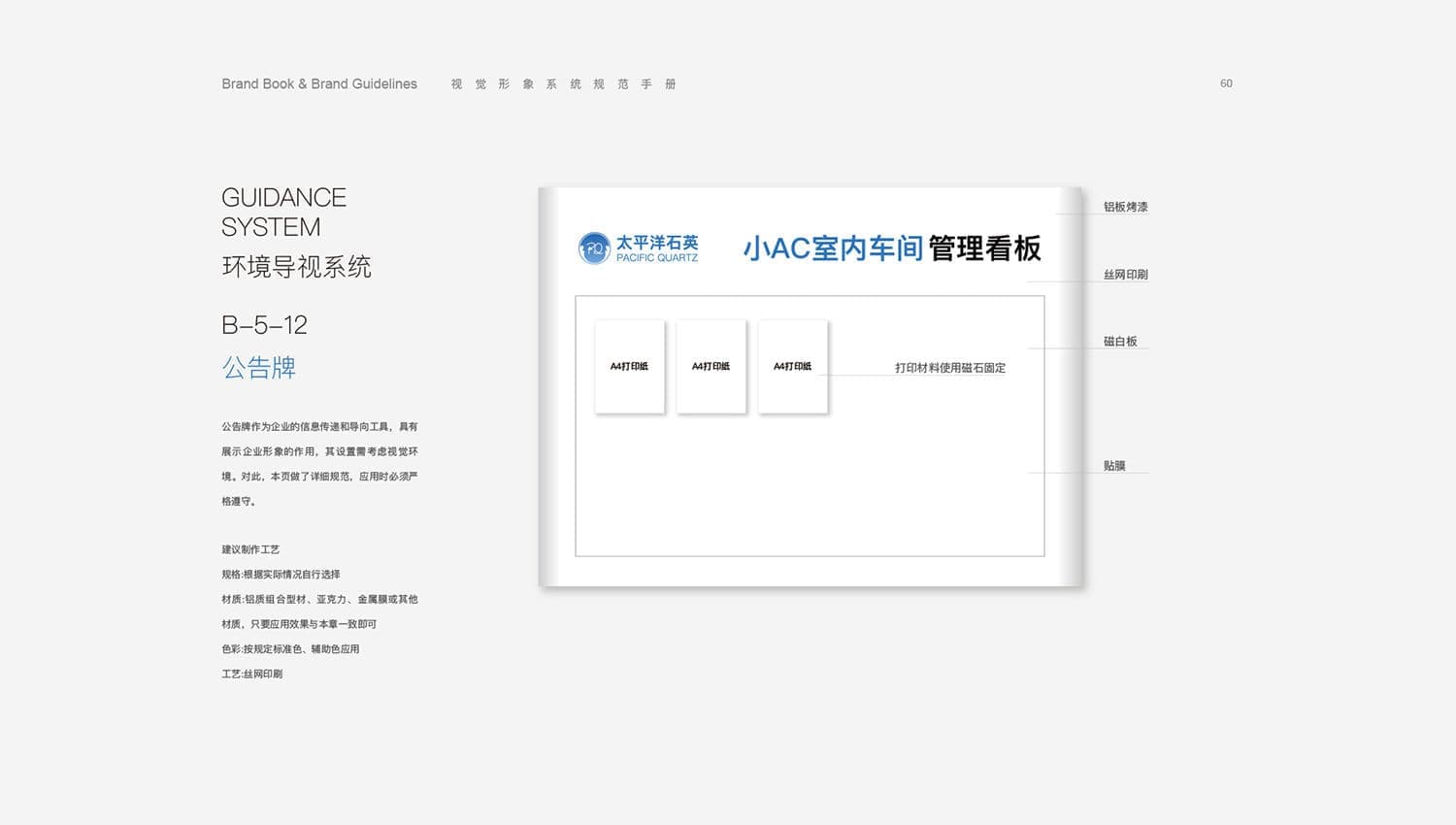Click the 磁白板 callout label
This screenshot has width=1456, height=825.
point(1119,342)
